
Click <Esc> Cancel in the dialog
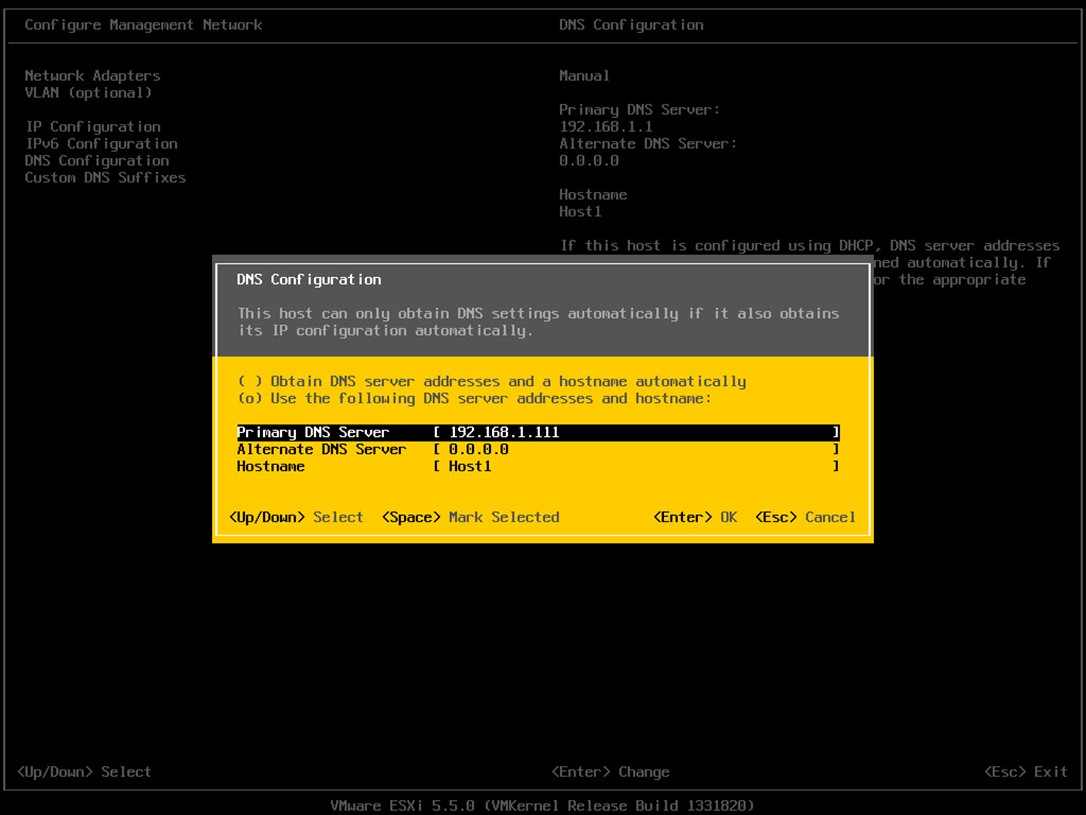[805, 517]
